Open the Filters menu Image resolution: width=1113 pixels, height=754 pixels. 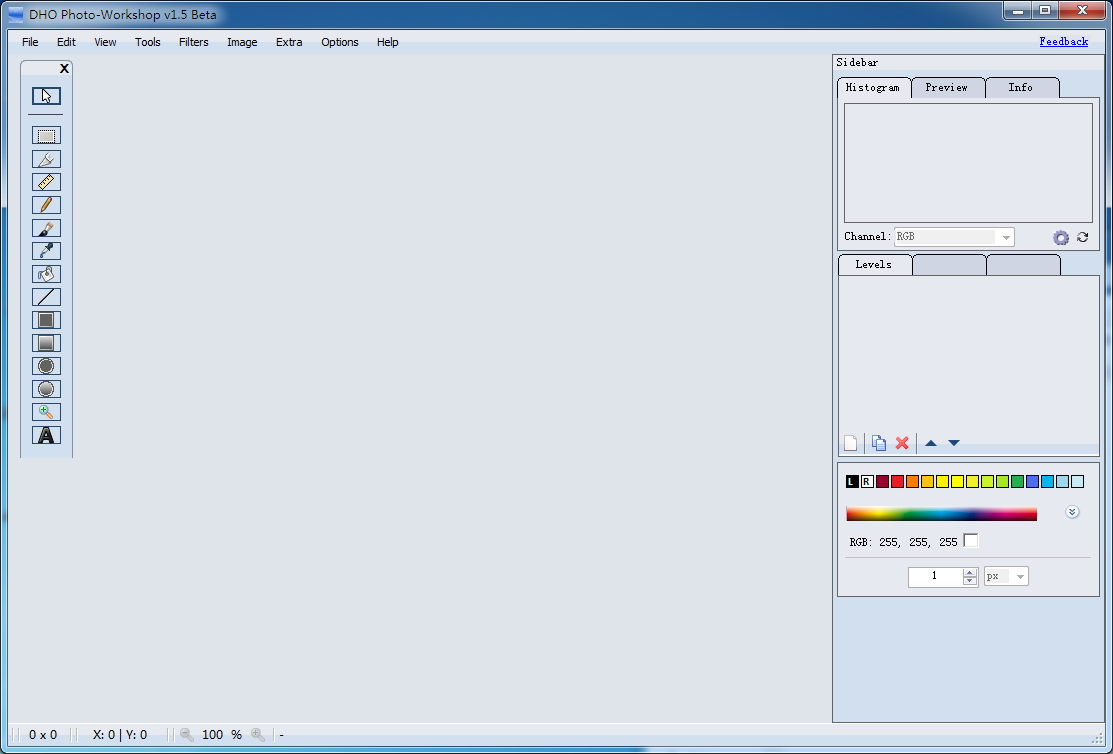(x=193, y=42)
